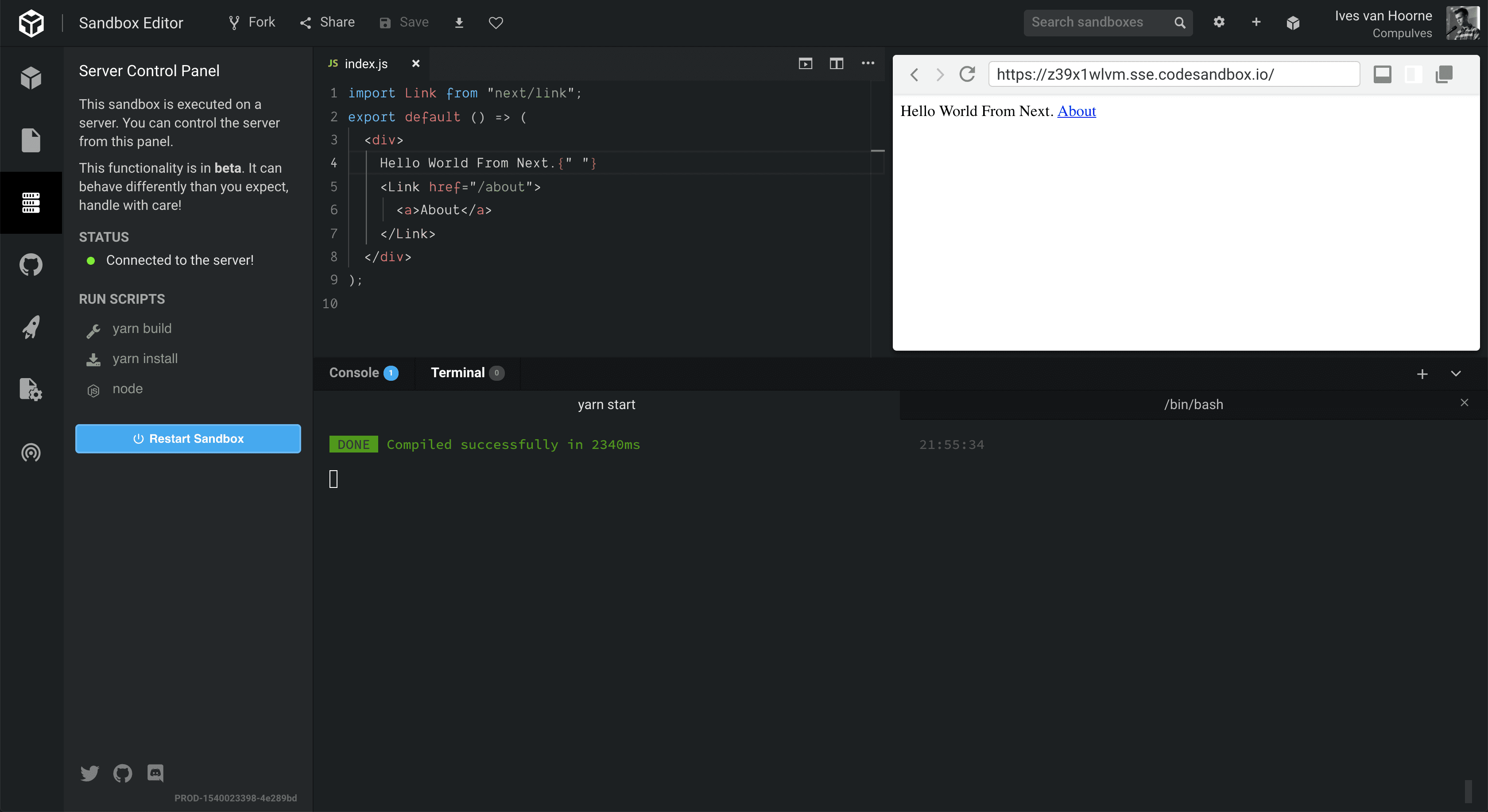
Task: Open the GitHub panel in the sidebar
Action: (x=30, y=264)
